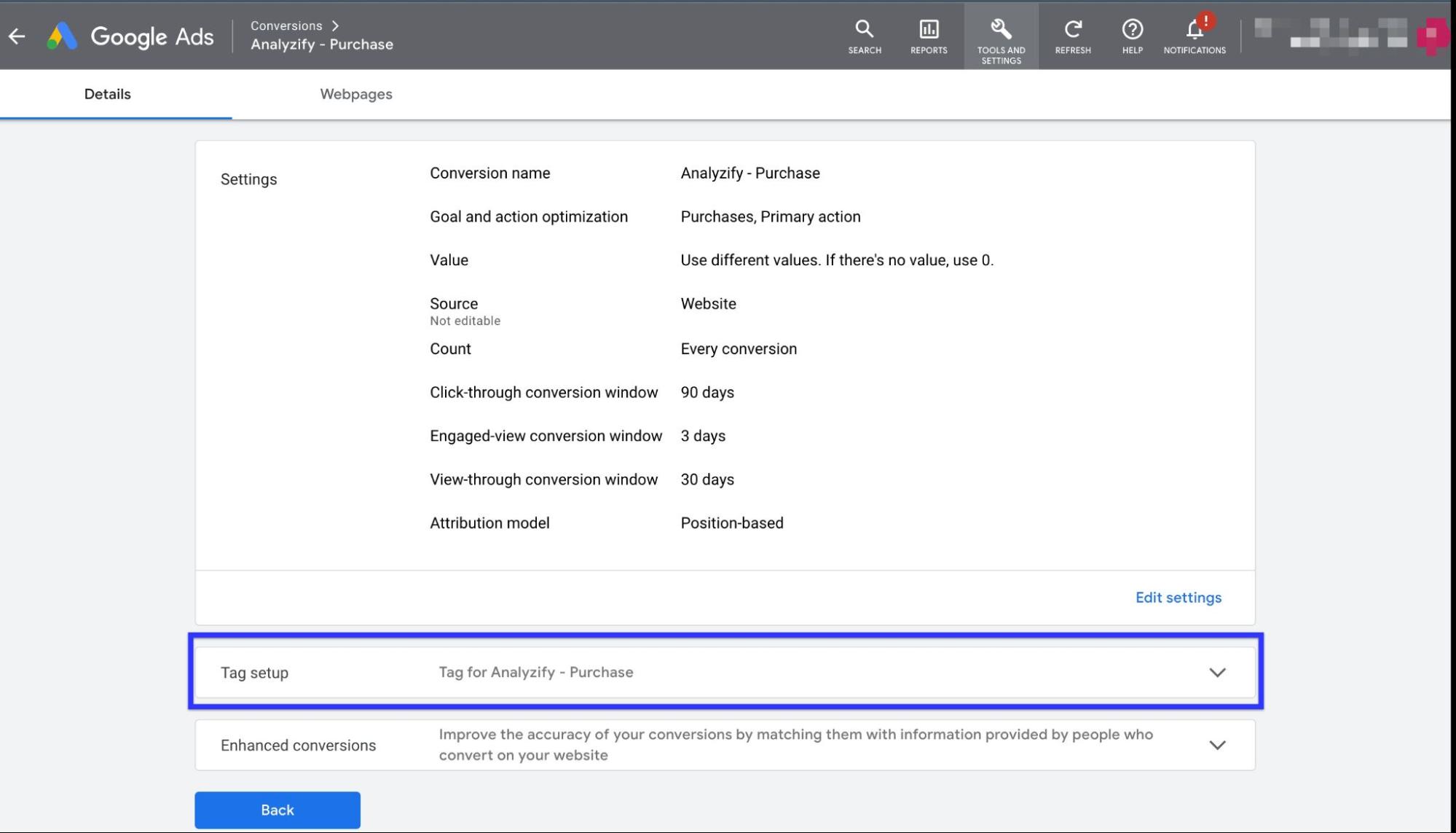The height and width of the screenshot is (833, 1456).
Task: Click the breadcrumb chevron after Conversions
Action: (x=335, y=26)
